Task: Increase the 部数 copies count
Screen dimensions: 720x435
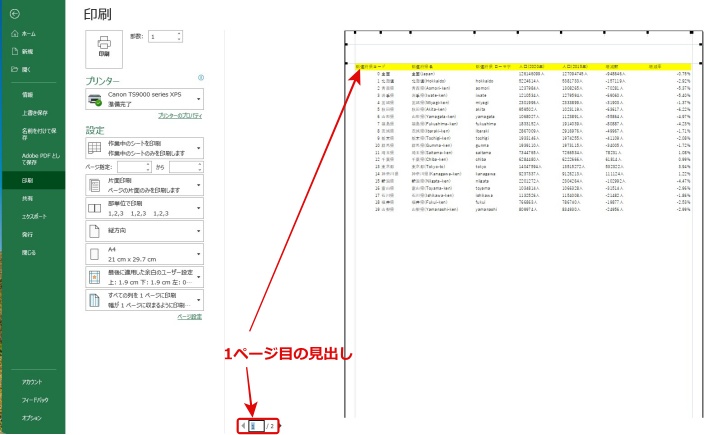Action: (179, 34)
